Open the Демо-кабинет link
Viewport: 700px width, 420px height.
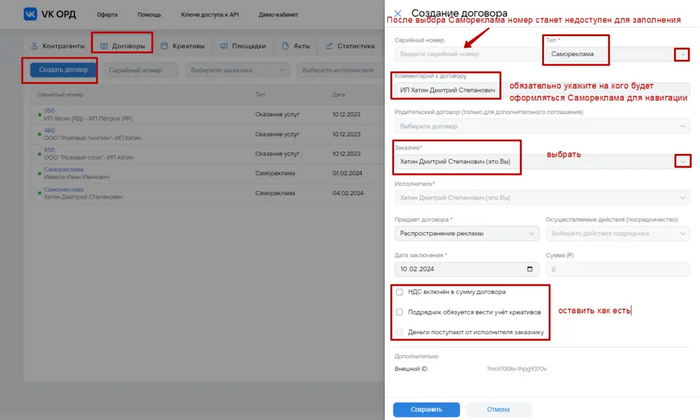click(278, 15)
